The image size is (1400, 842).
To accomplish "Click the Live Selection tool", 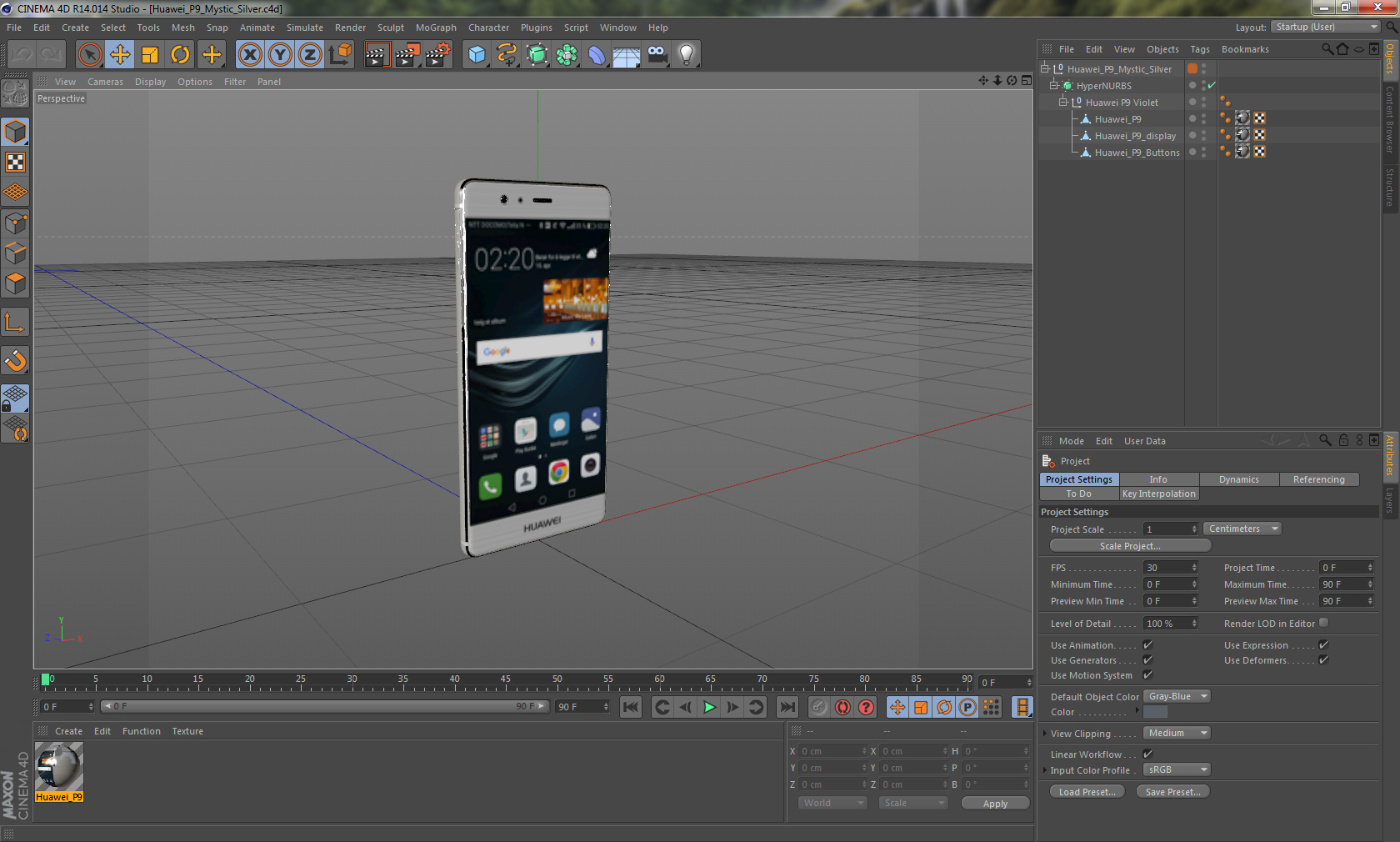I will 89,55.
